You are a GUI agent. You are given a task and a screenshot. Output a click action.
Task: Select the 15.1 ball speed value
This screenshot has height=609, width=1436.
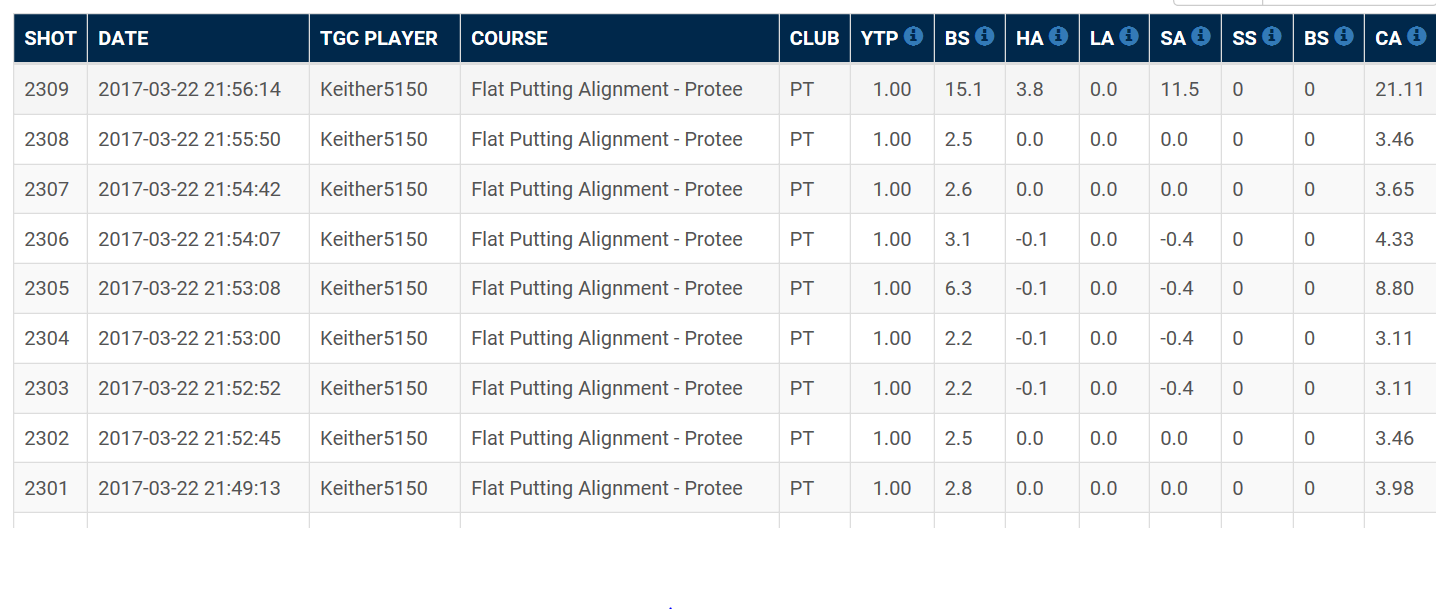tap(963, 89)
